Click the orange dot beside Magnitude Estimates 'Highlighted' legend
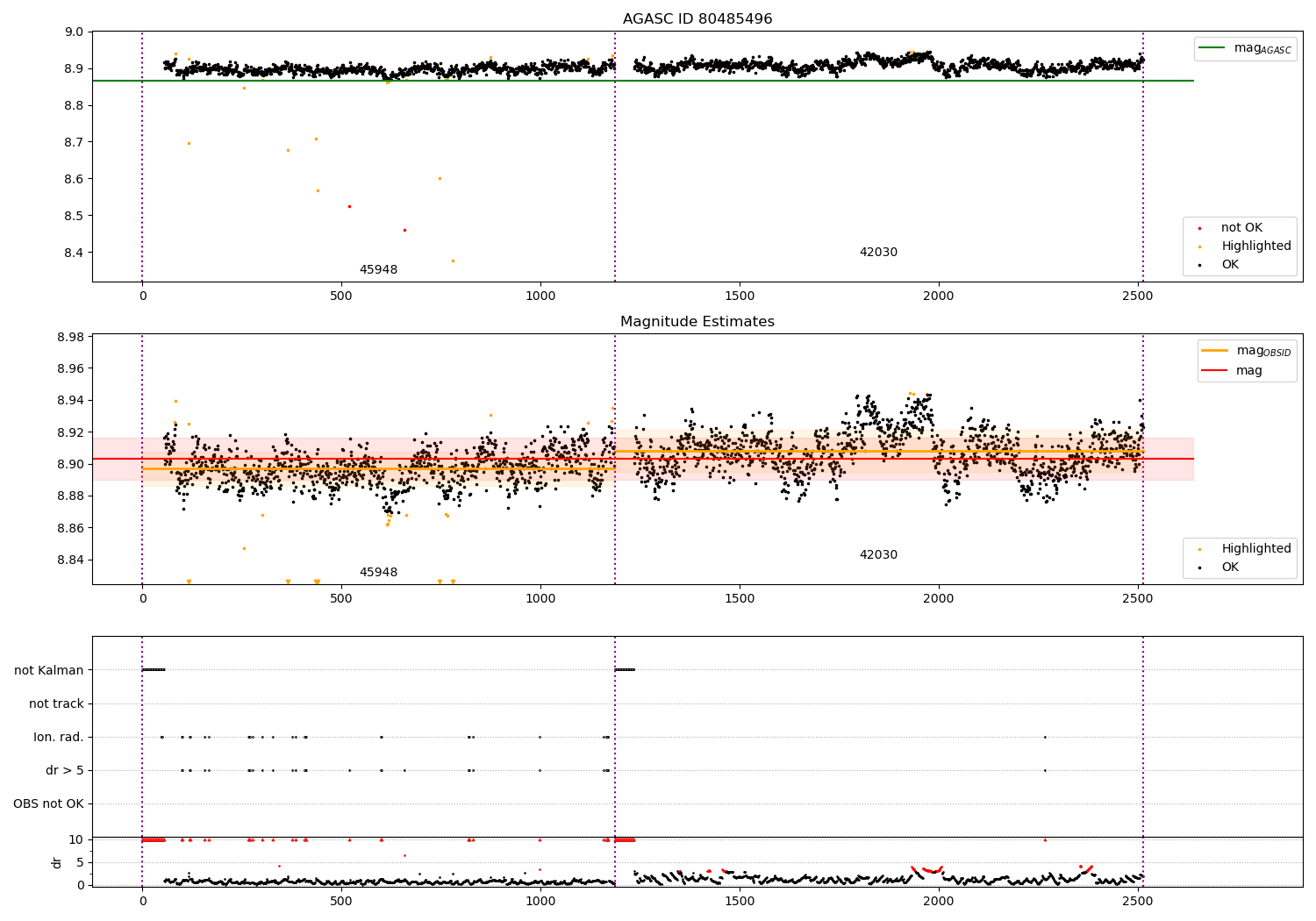 (x=1200, y=549)
